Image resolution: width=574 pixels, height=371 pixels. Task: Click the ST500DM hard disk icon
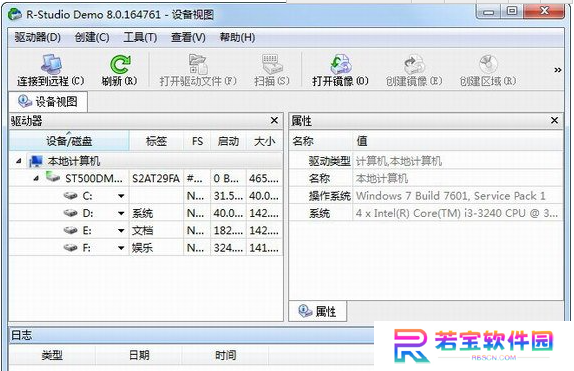53,177
